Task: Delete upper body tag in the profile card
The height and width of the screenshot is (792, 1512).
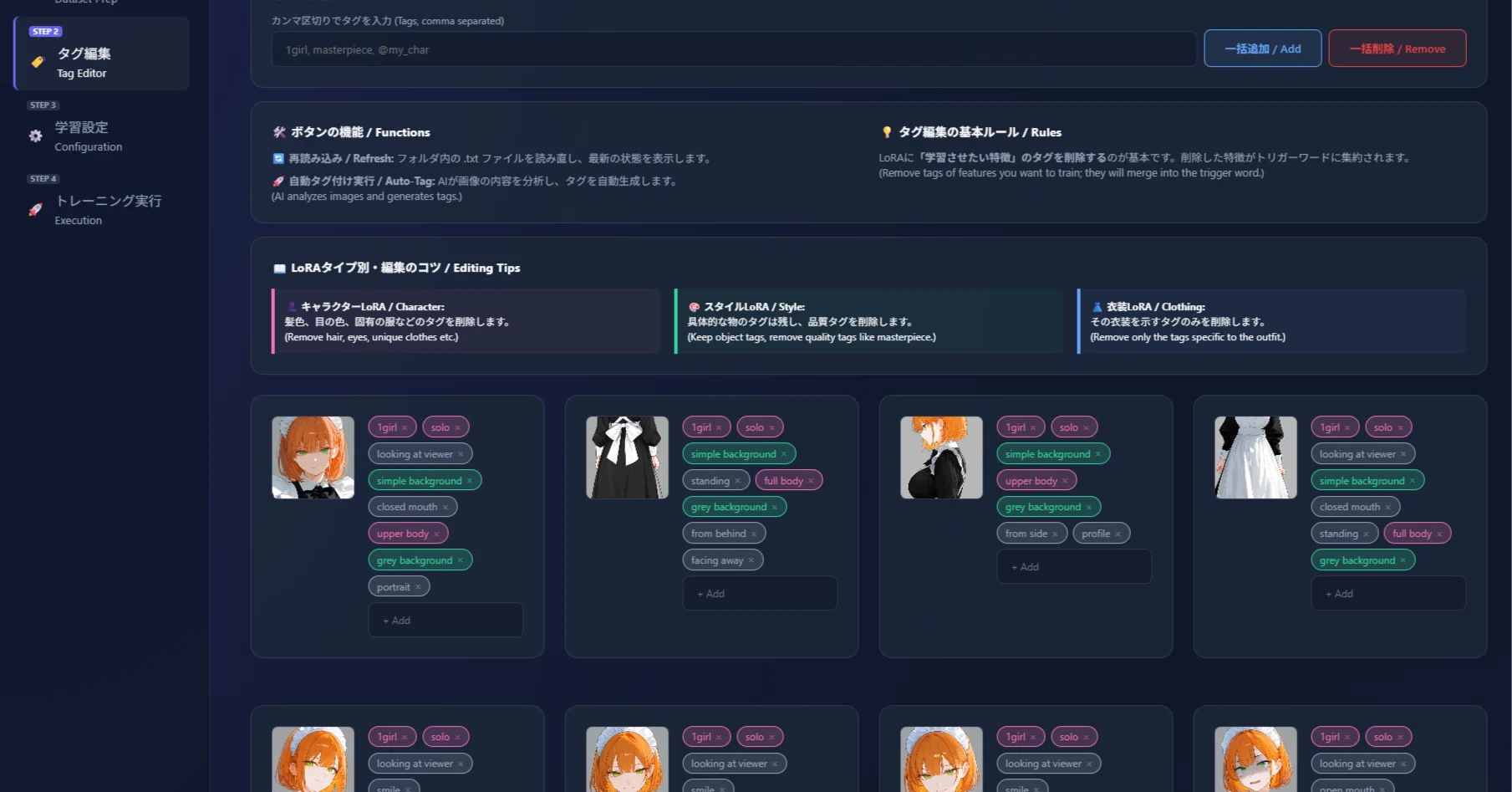Action: point(1065,481)
